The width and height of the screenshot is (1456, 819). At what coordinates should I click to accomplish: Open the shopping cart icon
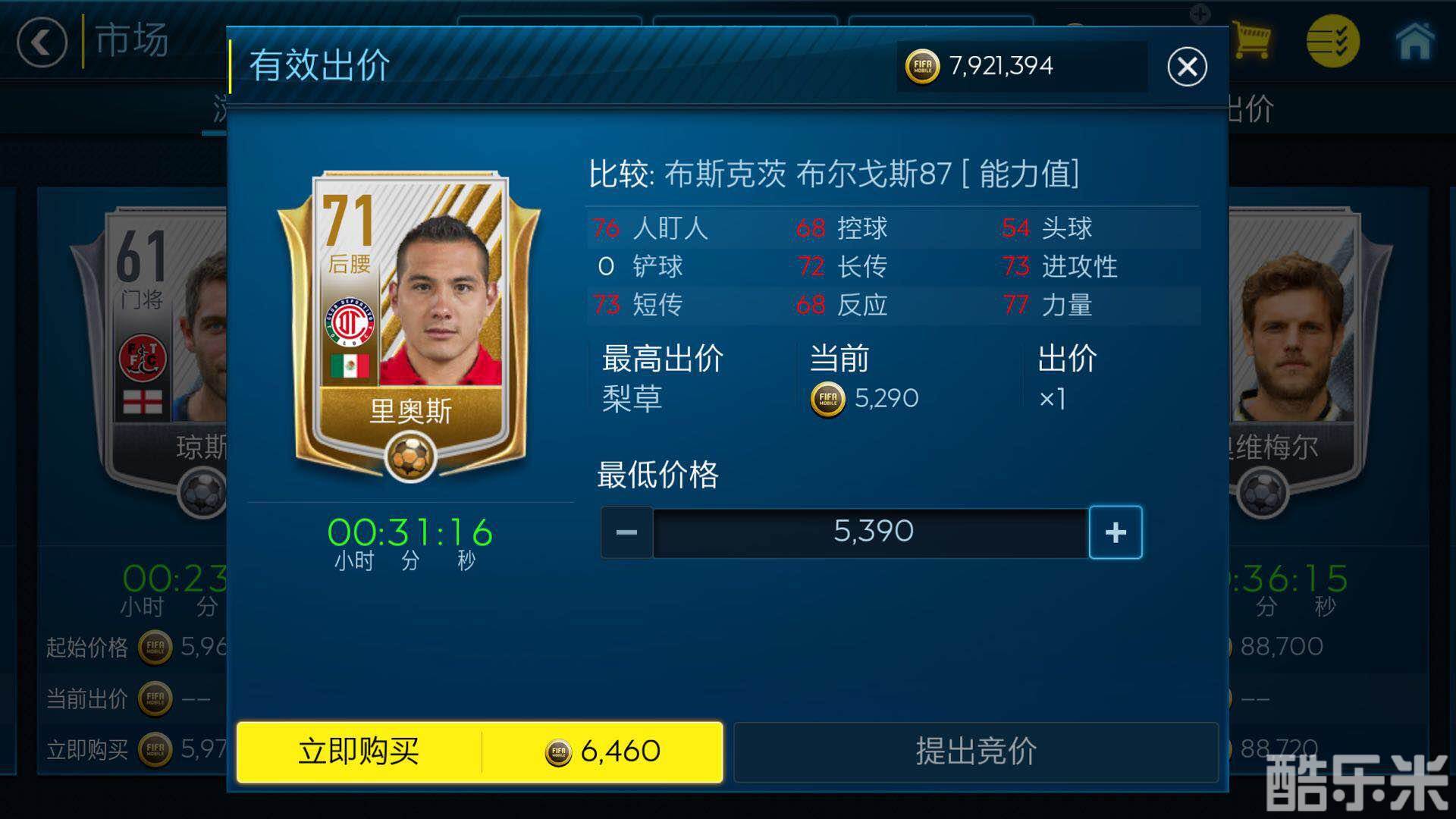pyautogui.click(x=1251, y=39)
